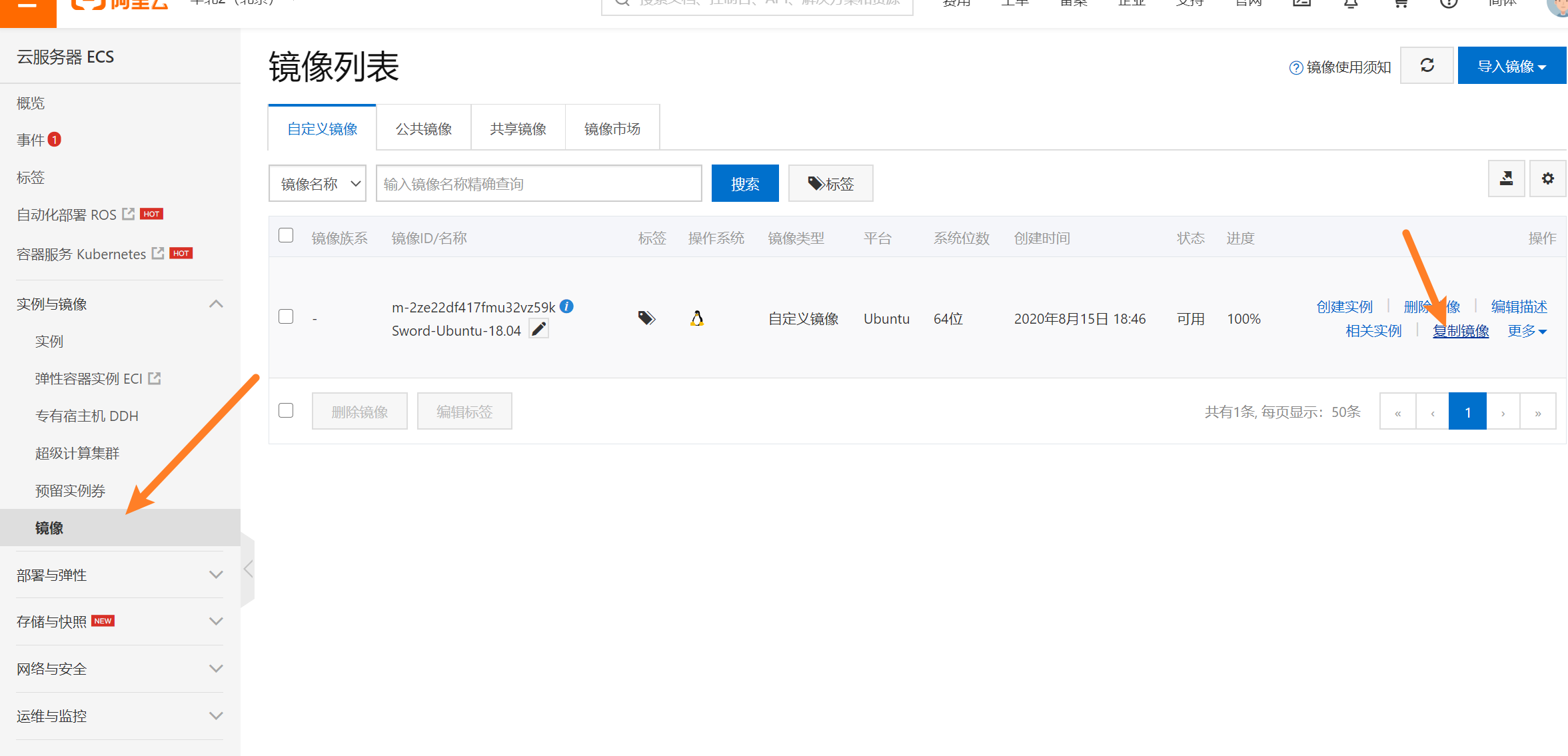Select the Sword-Ubuntu-18.04 row checkbox
The image size is (1568, 756).
[x=285, y=317]
